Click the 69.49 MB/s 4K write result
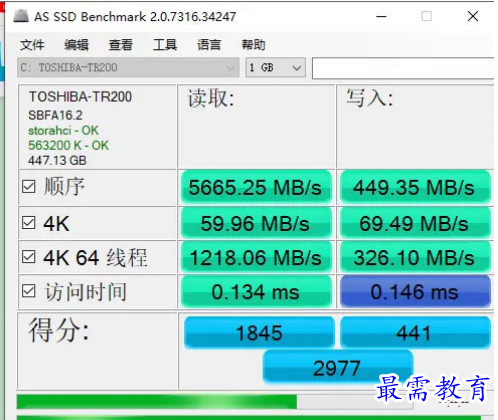The image size is (498, 420). point(415,223)
